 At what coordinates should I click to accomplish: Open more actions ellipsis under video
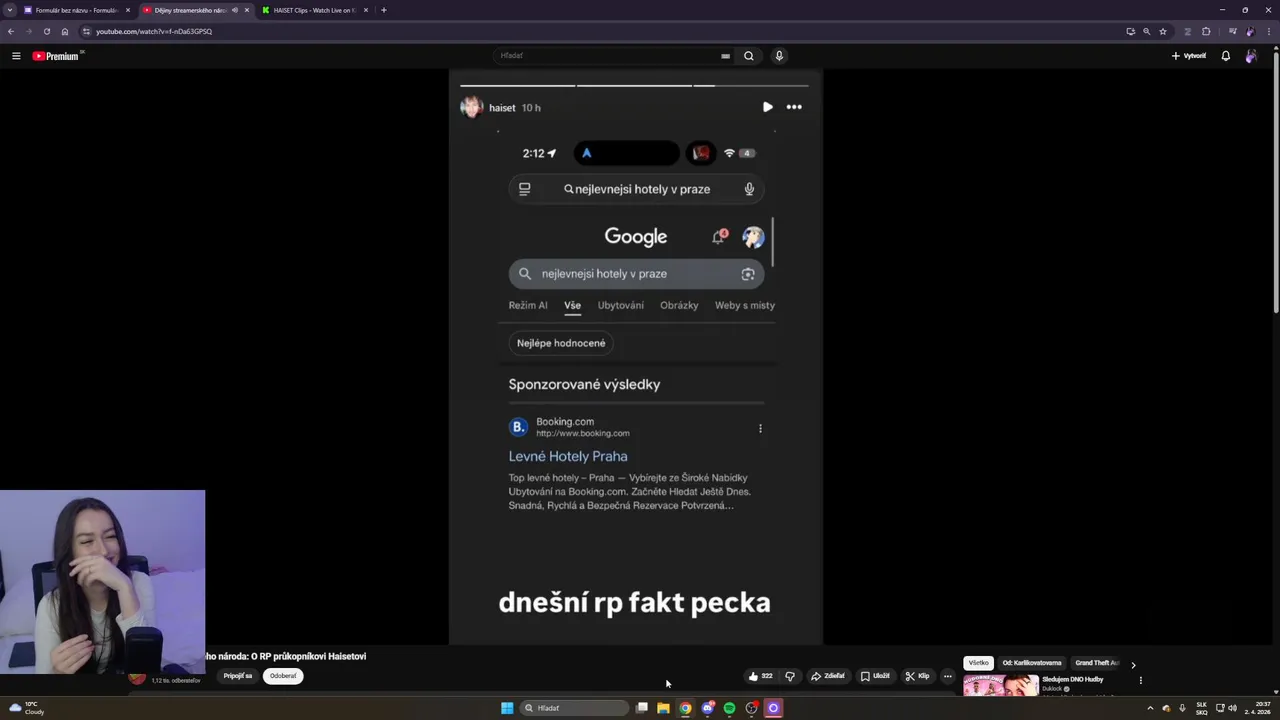pyautogui.click(x=948, y=676)
